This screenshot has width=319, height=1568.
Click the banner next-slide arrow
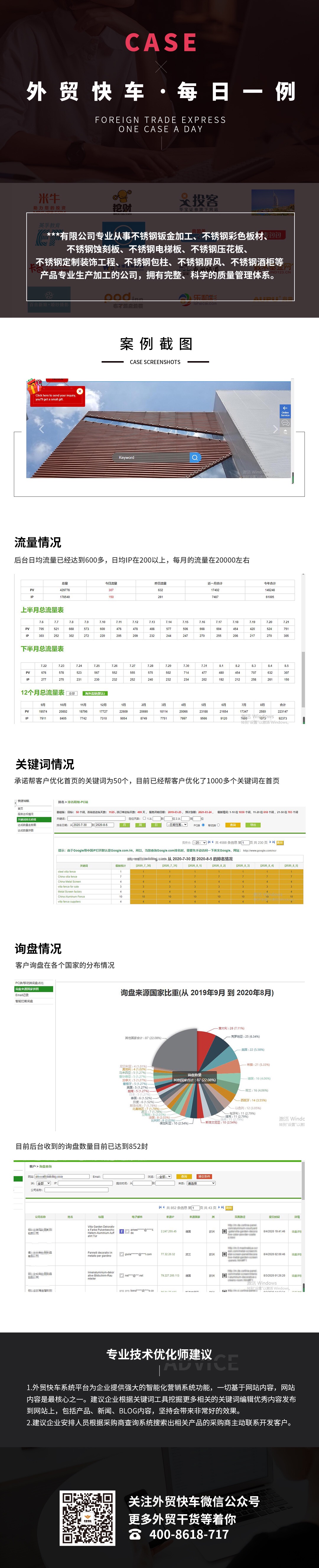click(275, 428)
